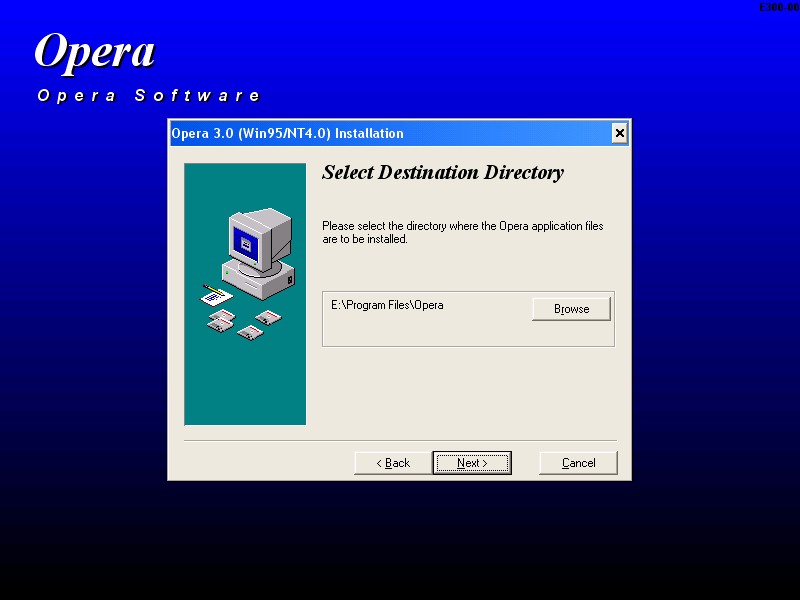Image resolution: width=800 pixels, height=600 pixels.
Task: Click the Browse button
Action: 571,309
